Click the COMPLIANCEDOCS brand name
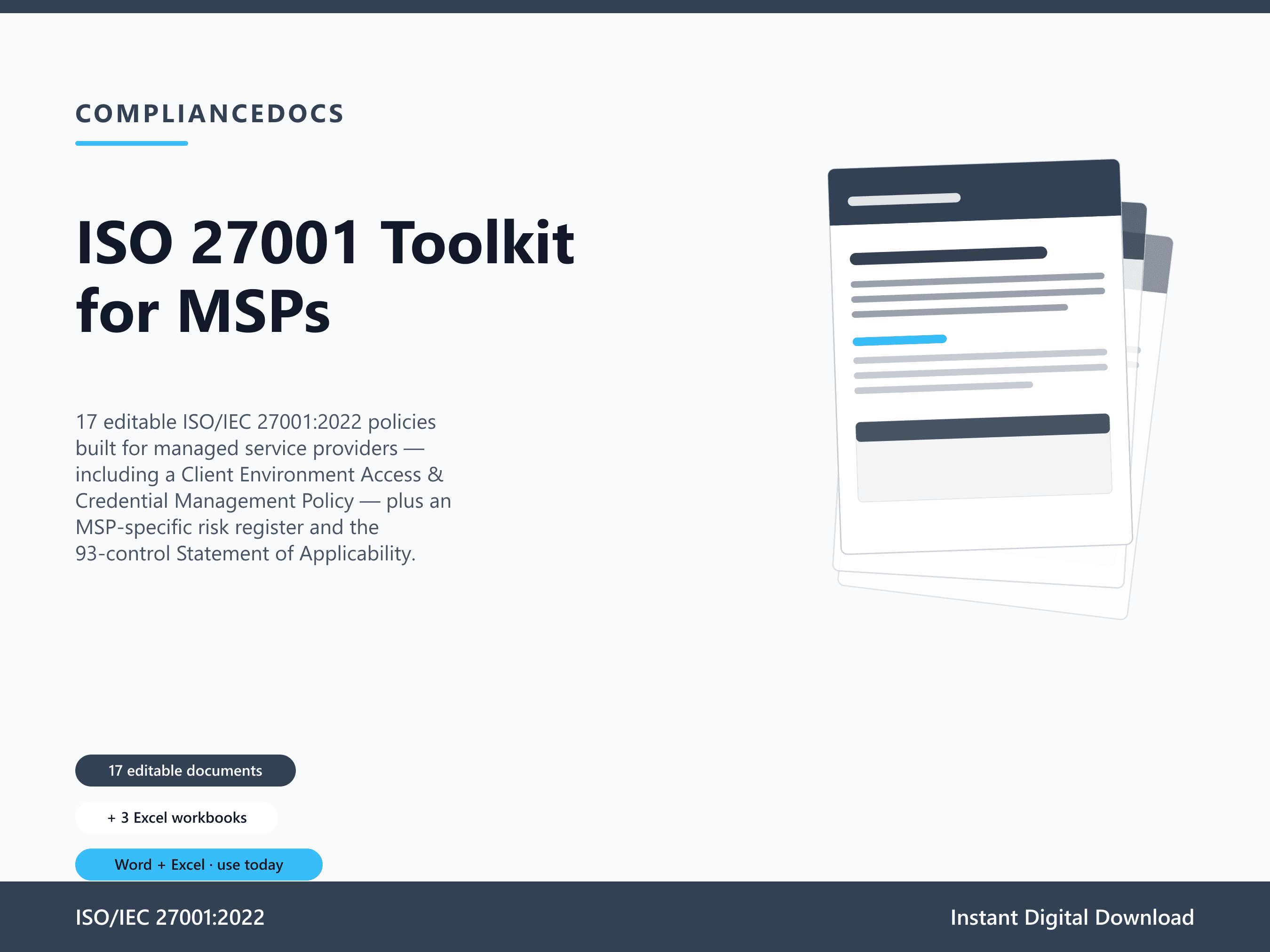 (210, 114)
